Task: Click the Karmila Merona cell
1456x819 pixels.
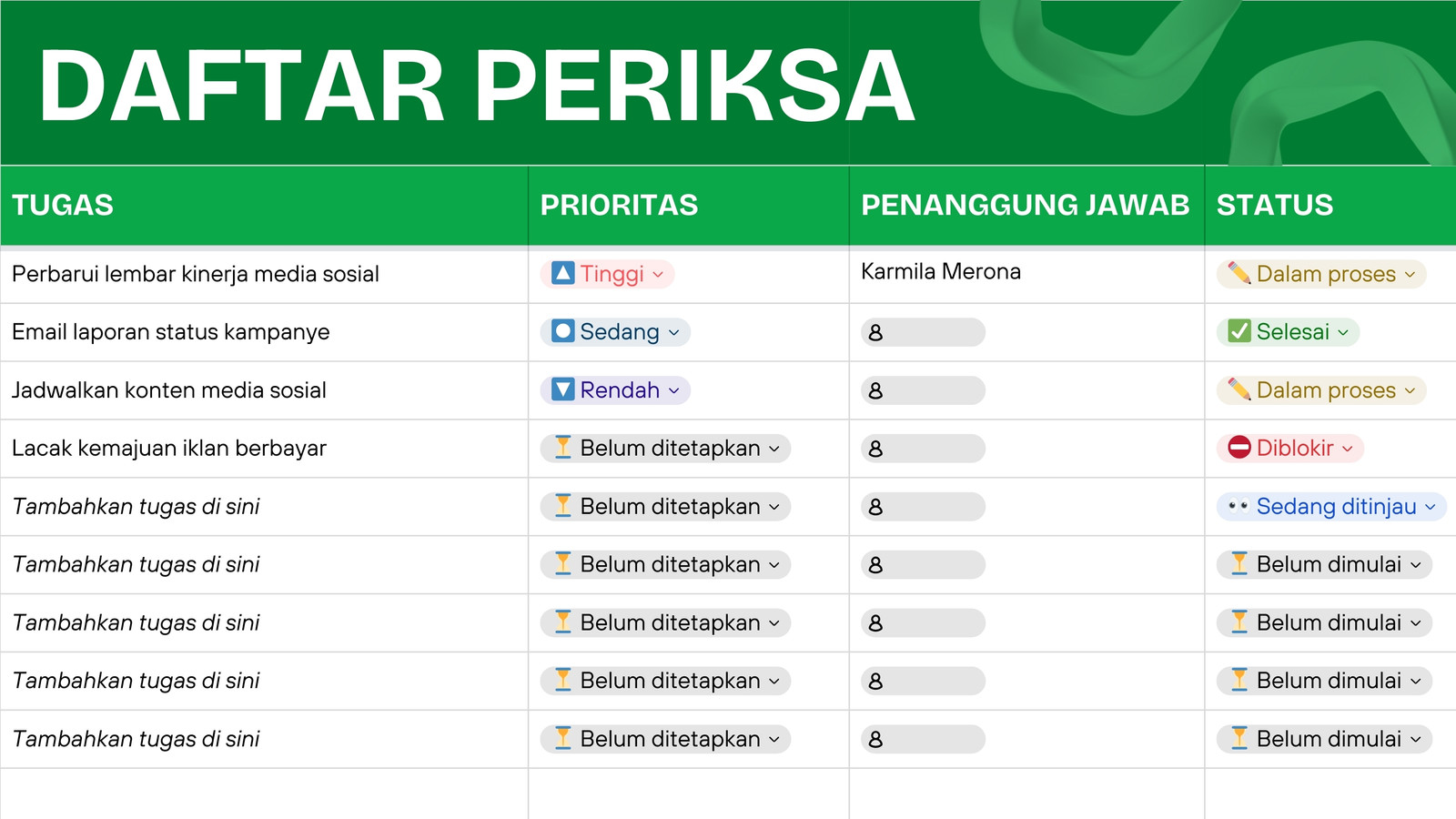Action: tap(1026, 274)
